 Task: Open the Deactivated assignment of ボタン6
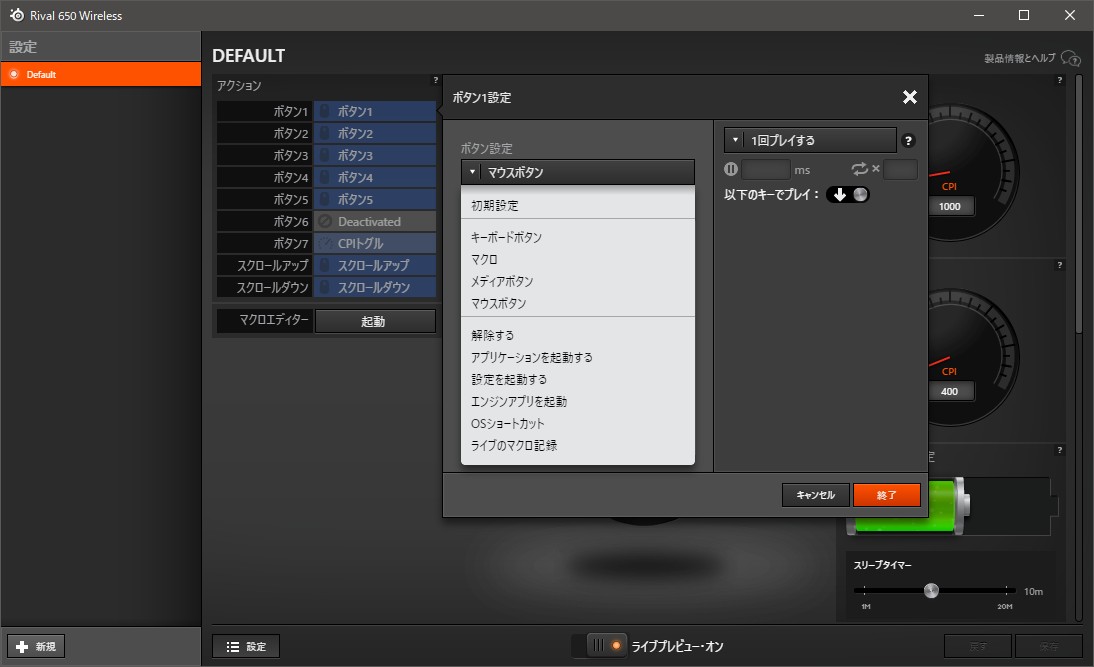click(x=375, y=221)
